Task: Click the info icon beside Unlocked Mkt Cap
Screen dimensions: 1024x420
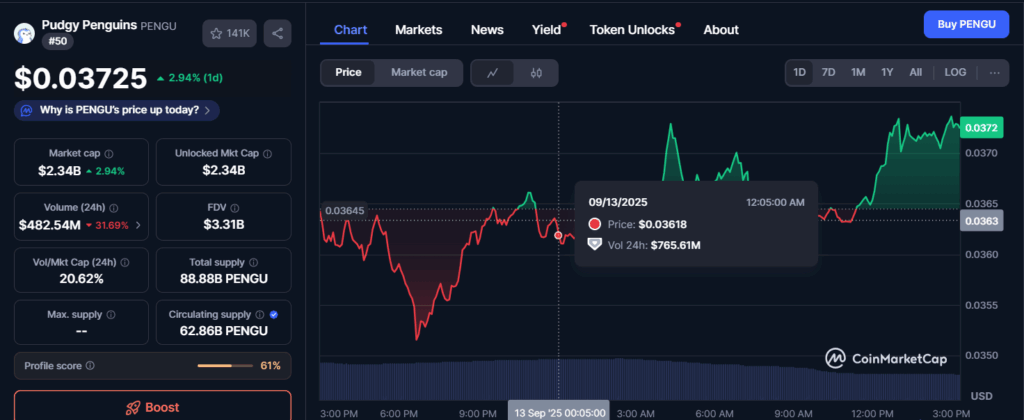Action: pyautogui.click(x=268, y=154)
